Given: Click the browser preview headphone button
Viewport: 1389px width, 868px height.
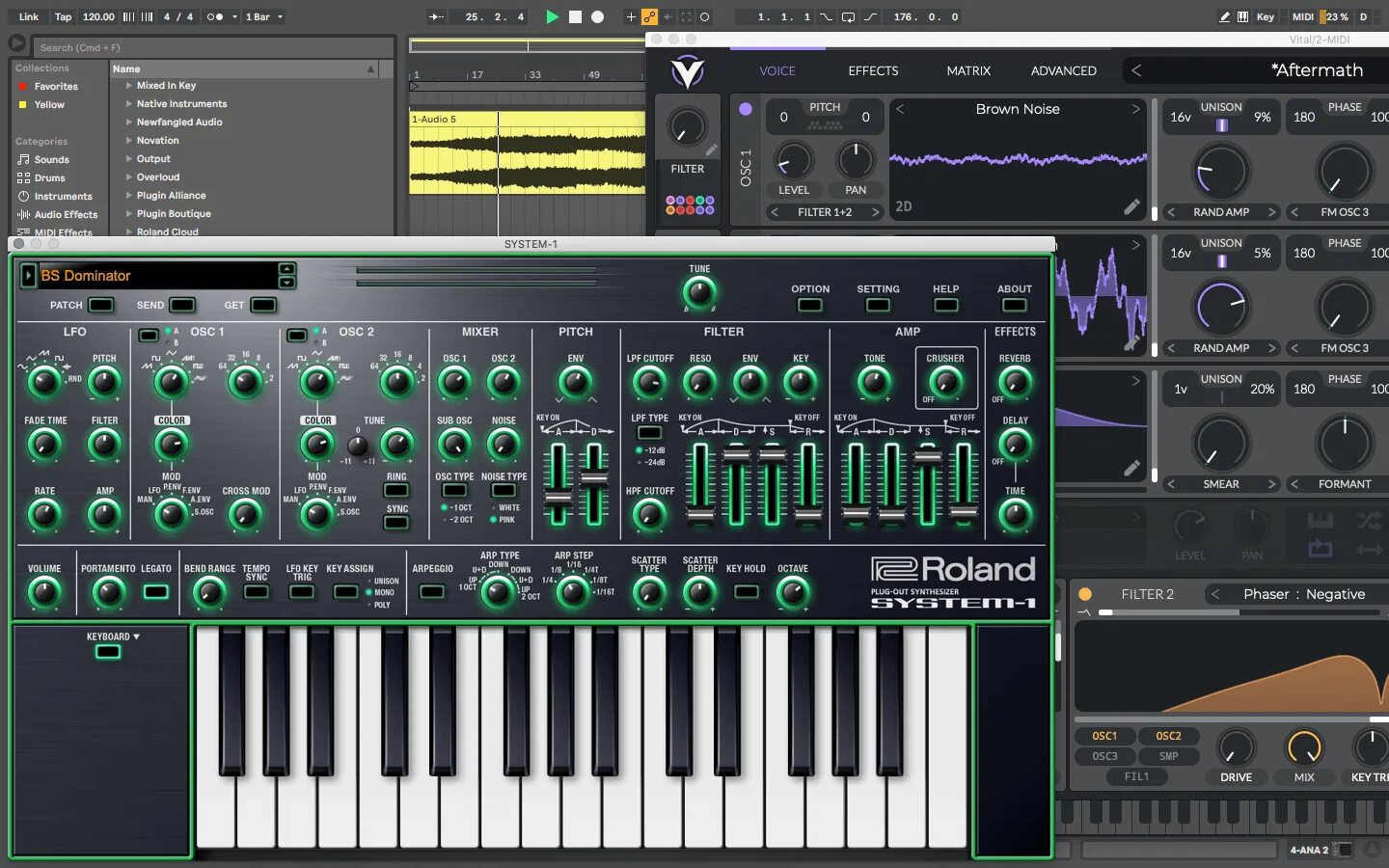Looking at the screenshot, I should click(17, 43).
